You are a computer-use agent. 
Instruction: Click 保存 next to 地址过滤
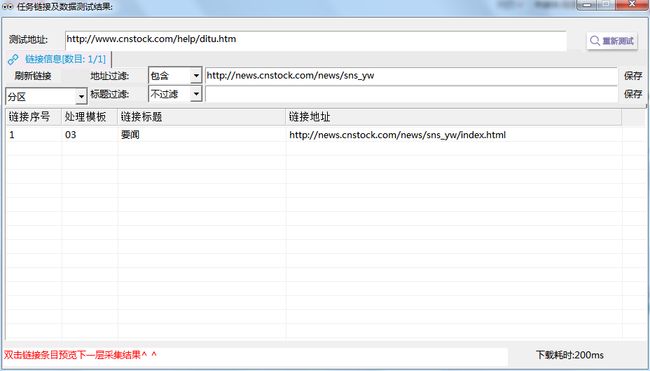[x=633, y=76]
